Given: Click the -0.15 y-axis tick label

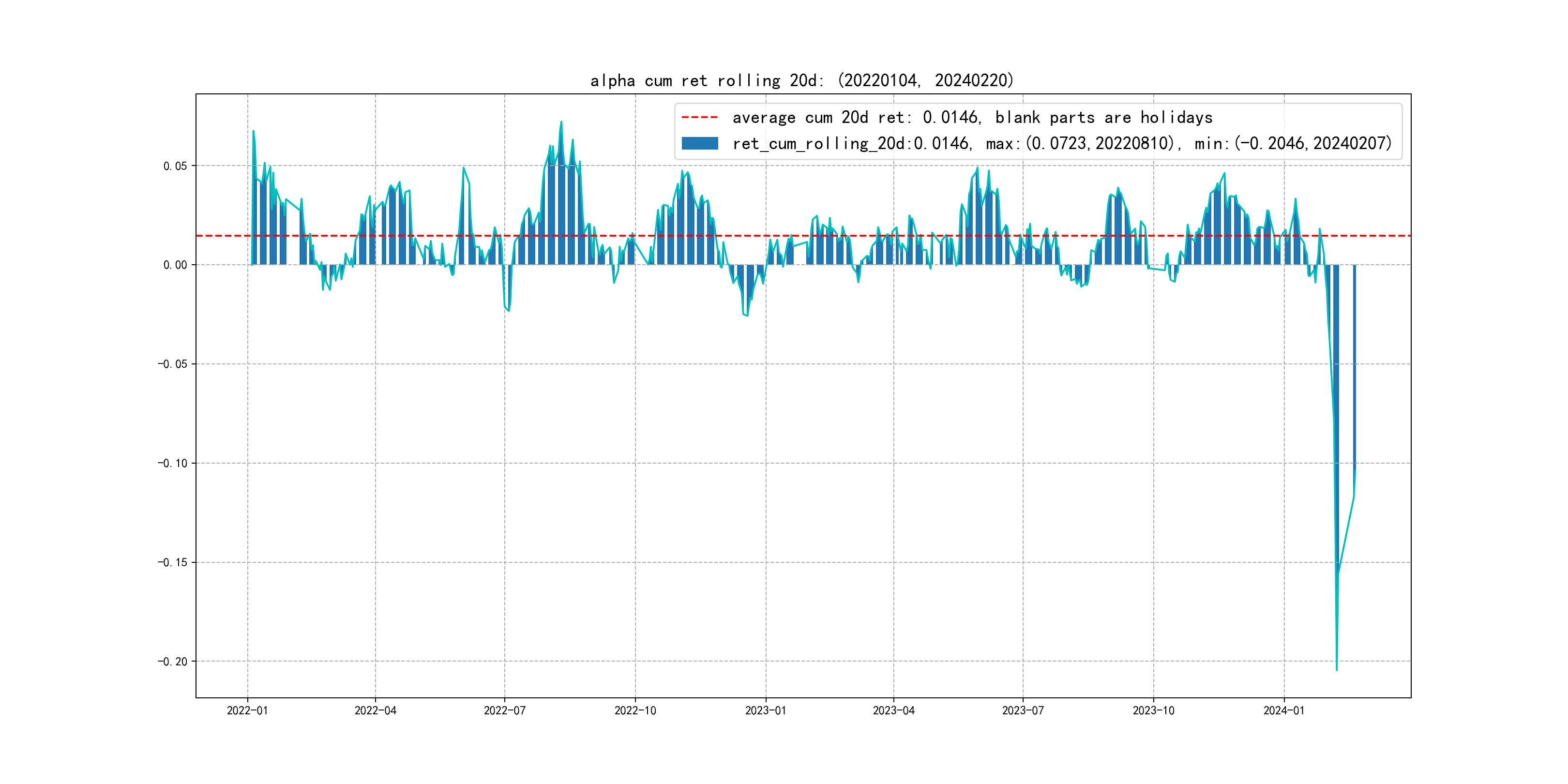Looking at the screenshot, I should [172, 562].
